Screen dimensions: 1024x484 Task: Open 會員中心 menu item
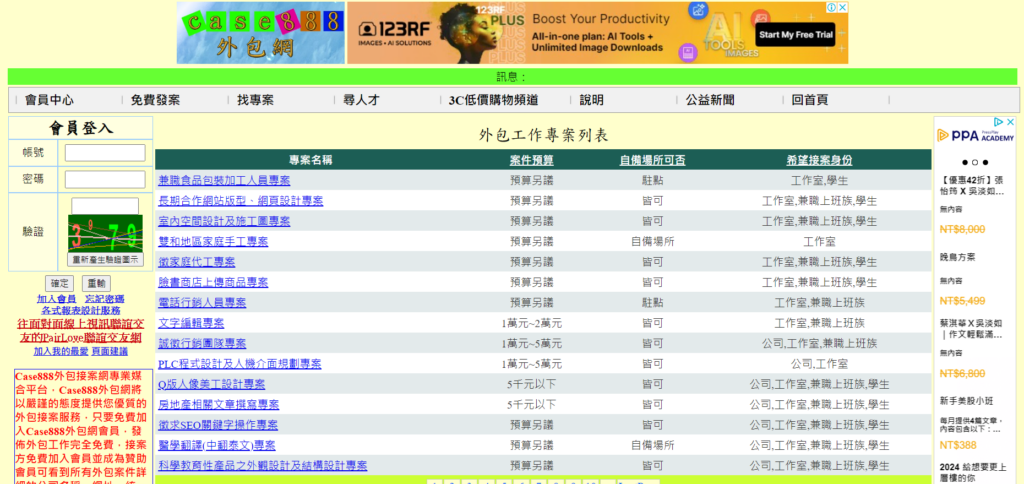tap(49, 100)
